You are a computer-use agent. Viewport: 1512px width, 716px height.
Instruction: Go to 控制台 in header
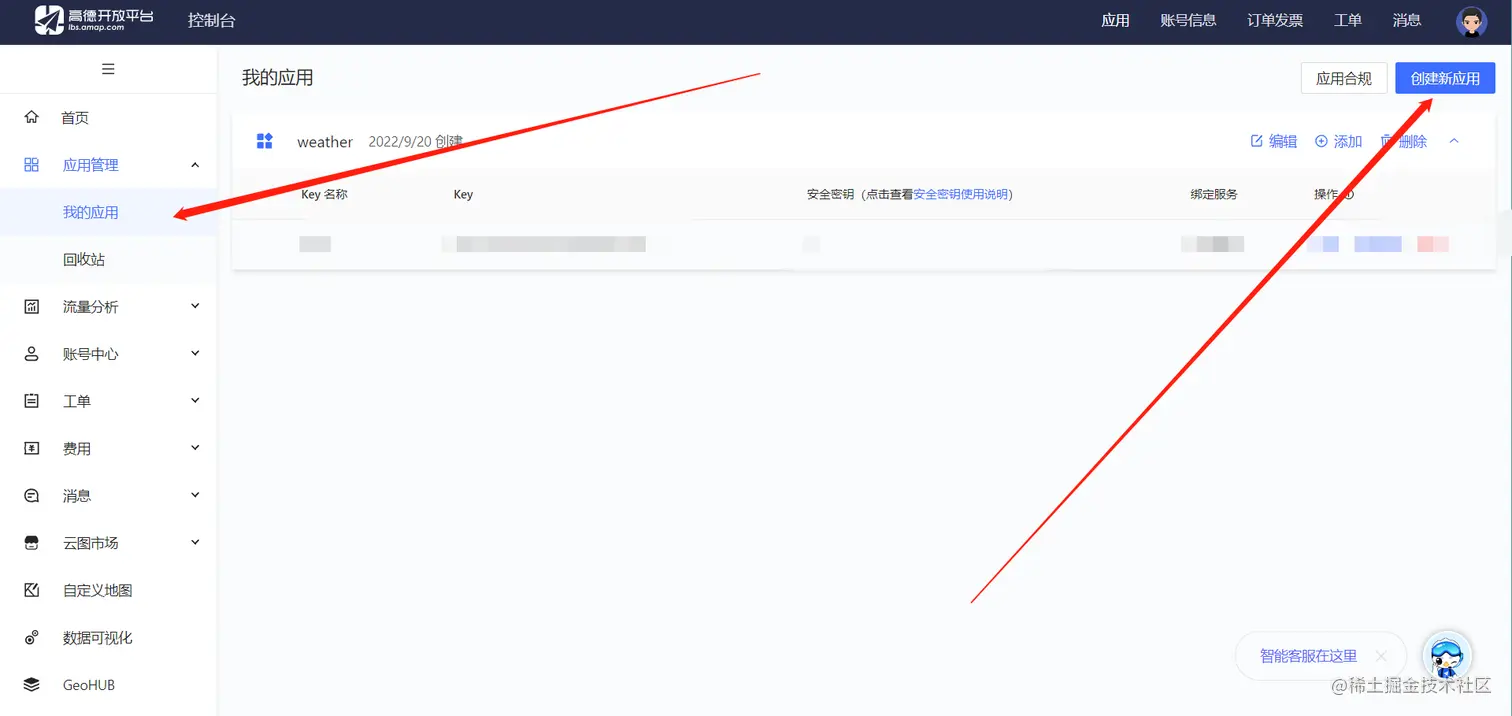(x=212, y=20)
